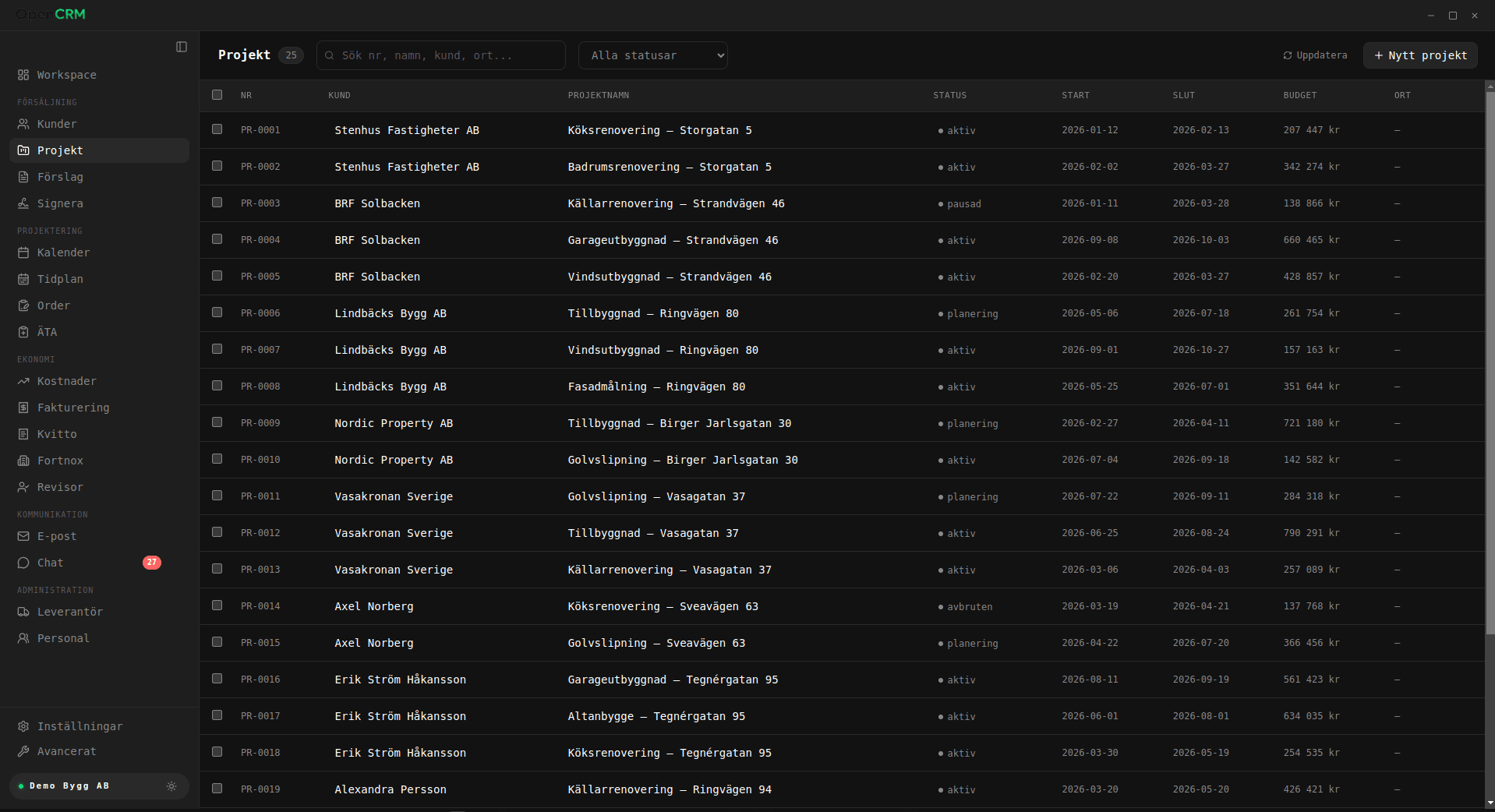Click the theme sun icon beside Demo Bygg AB
The image size is (1495, 812).
tap(171, 786)
